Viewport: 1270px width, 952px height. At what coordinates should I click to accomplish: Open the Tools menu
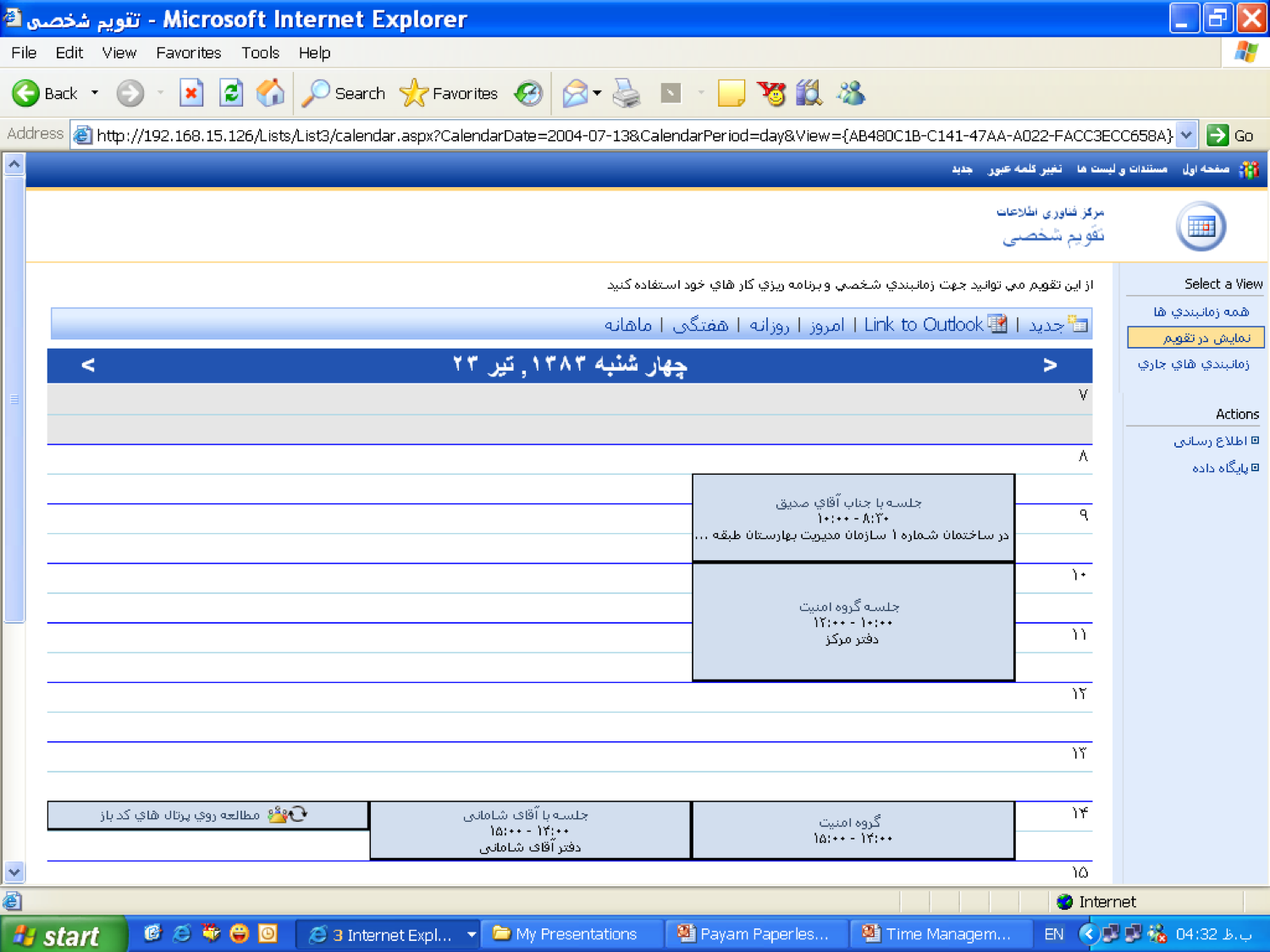(x=261, y=52)
